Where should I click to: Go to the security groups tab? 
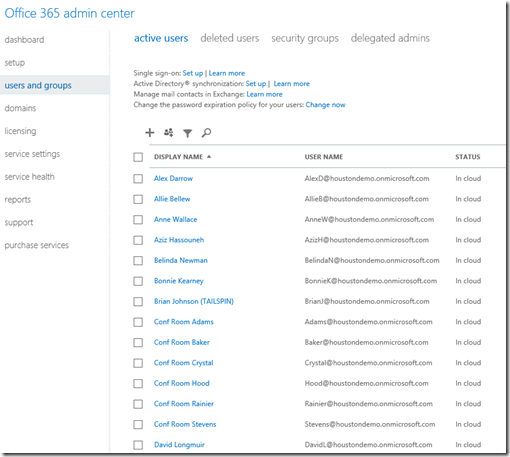(305, 39)
